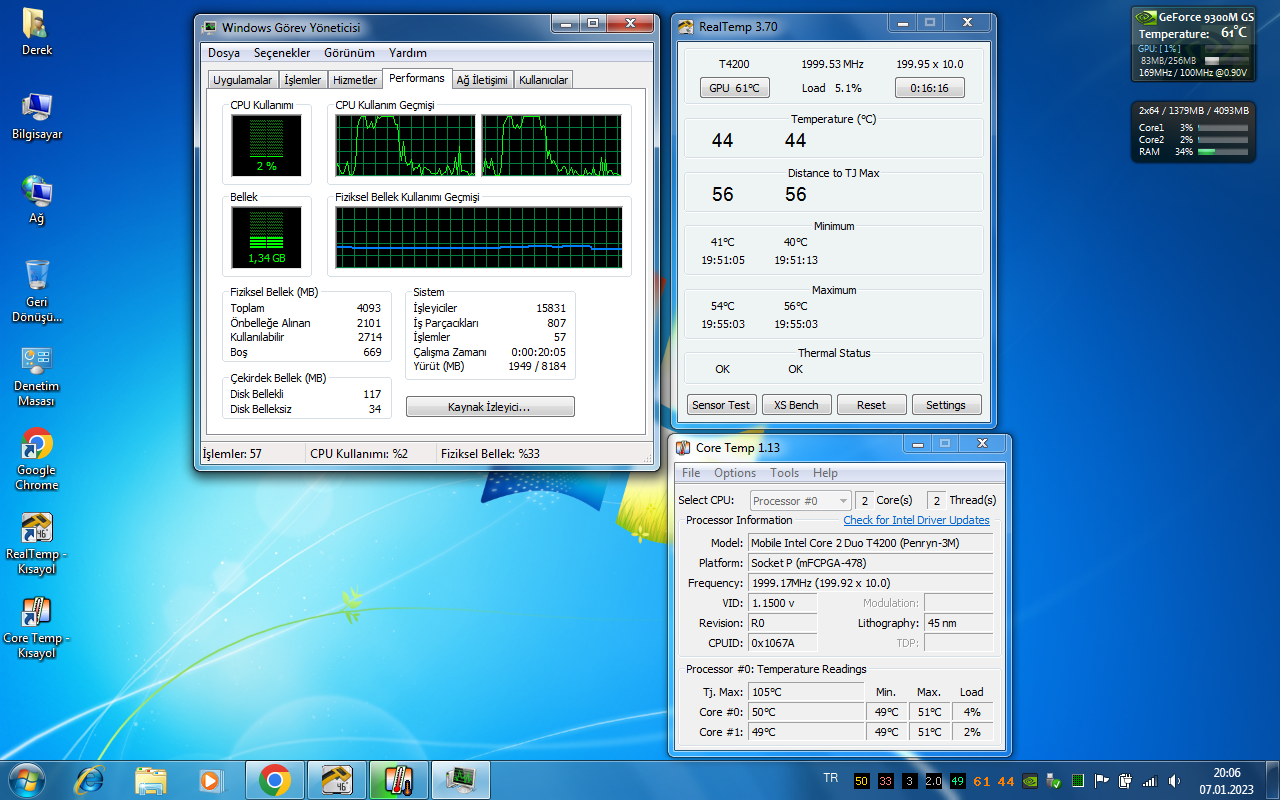Click the Check for Intel Driver Updates link
The image size is (1280, 800).
916,520
